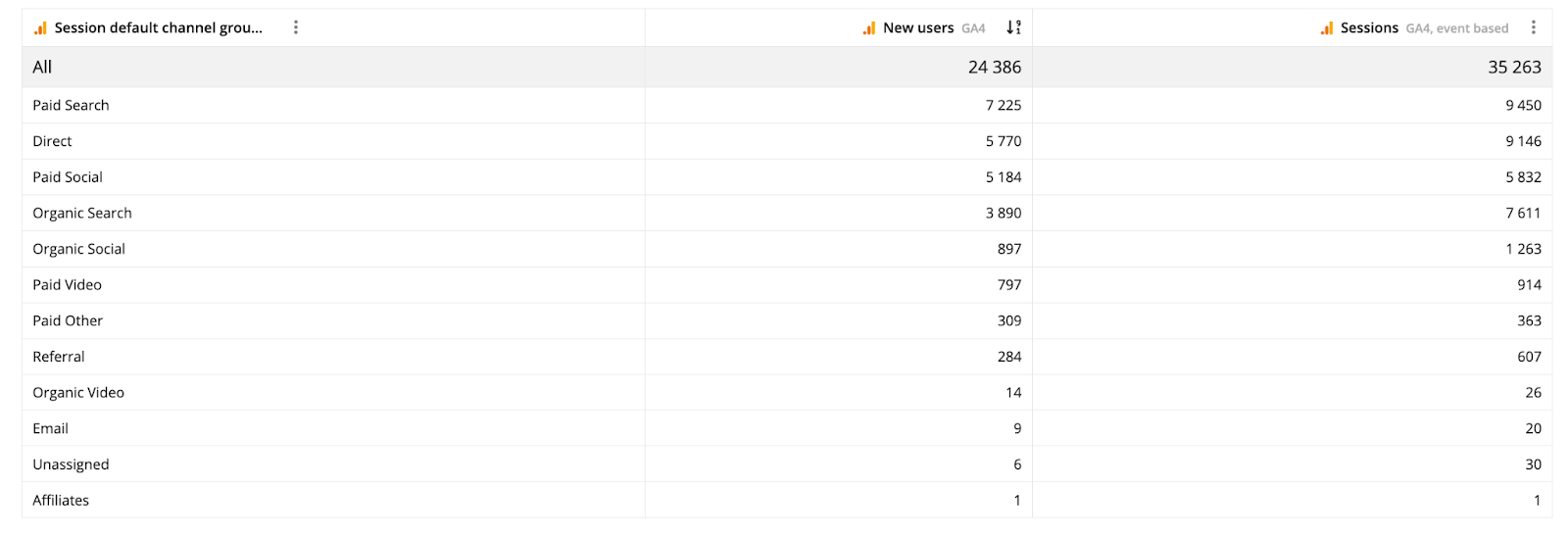Image resolution: width=1568 pixels, height=537 pixels.
Task: Click the Organic Social row label
Action: 78,249
